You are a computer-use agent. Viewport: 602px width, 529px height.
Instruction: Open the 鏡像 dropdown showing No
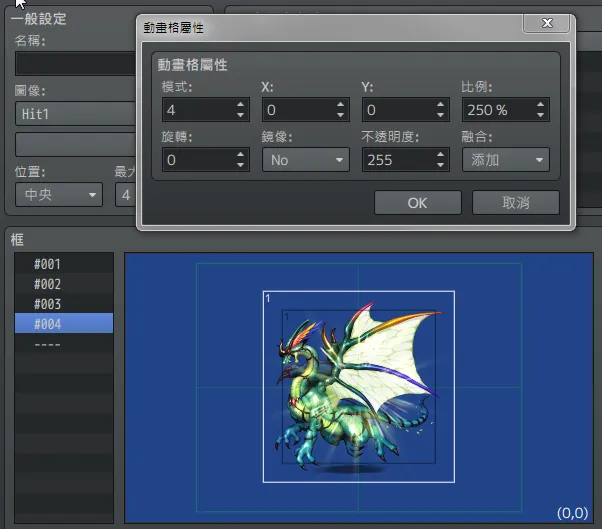(x=305, y=160)
